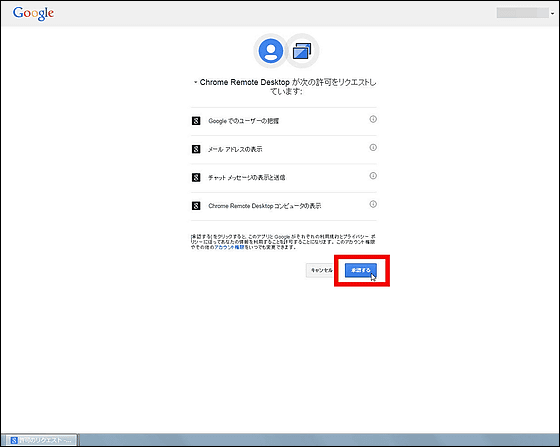
Task: Click icon beside 'Chrome Remote Desktop コンピュータの表示'
Action: pos(196,206)
